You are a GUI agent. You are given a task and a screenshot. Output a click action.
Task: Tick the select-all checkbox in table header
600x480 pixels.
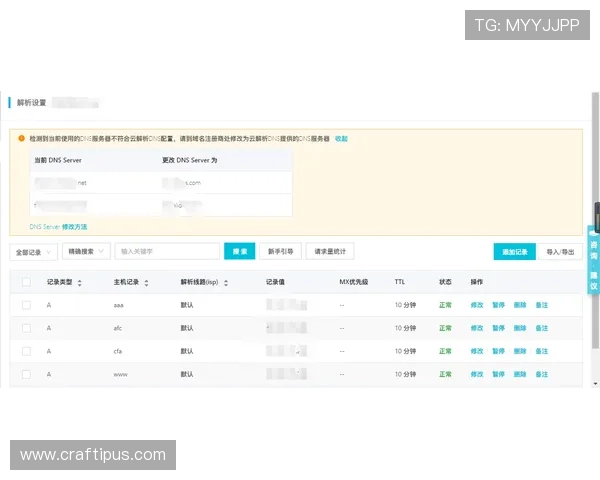tap(26, 282)
